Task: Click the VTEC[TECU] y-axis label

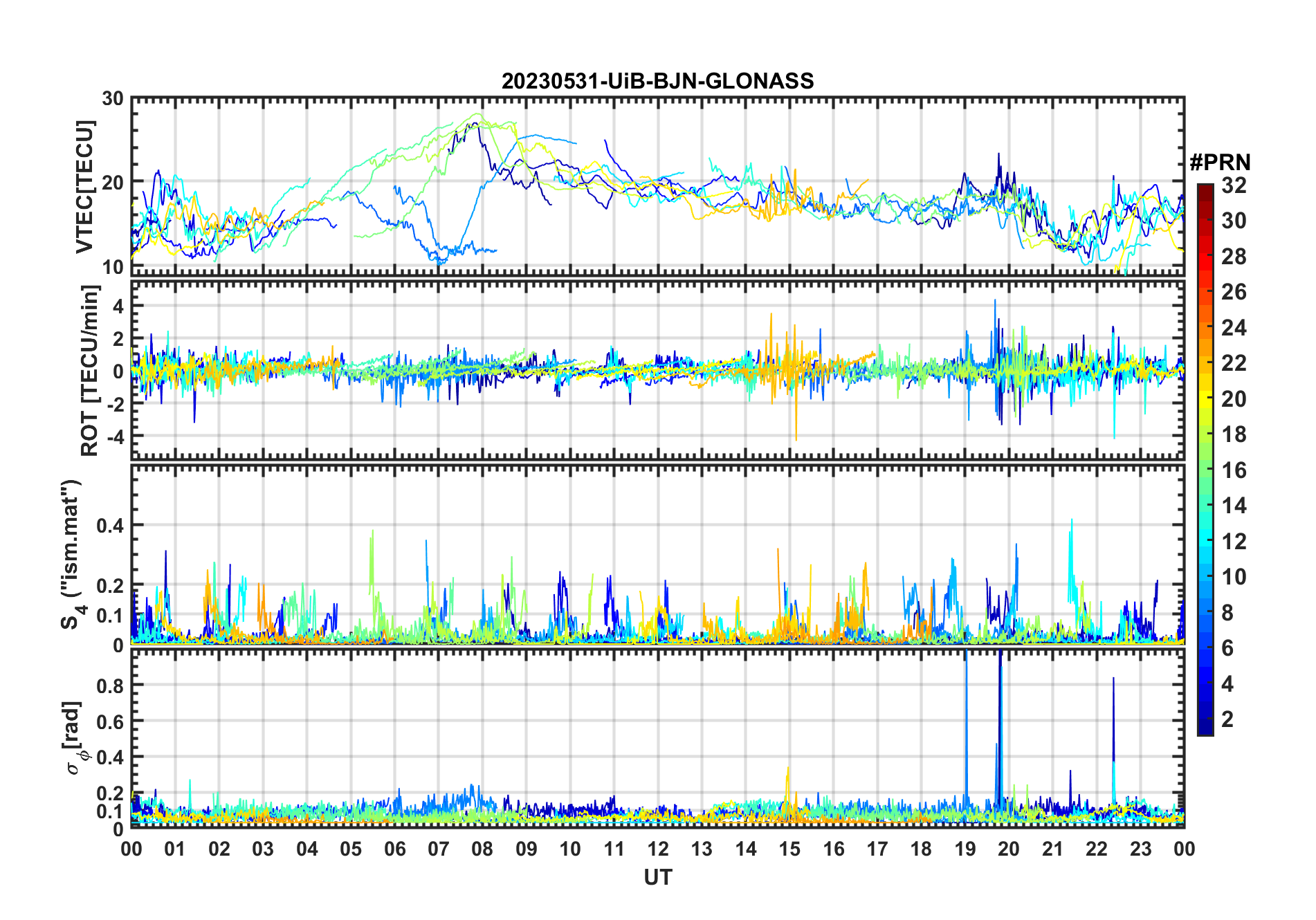Action: [x=84, y=187]
